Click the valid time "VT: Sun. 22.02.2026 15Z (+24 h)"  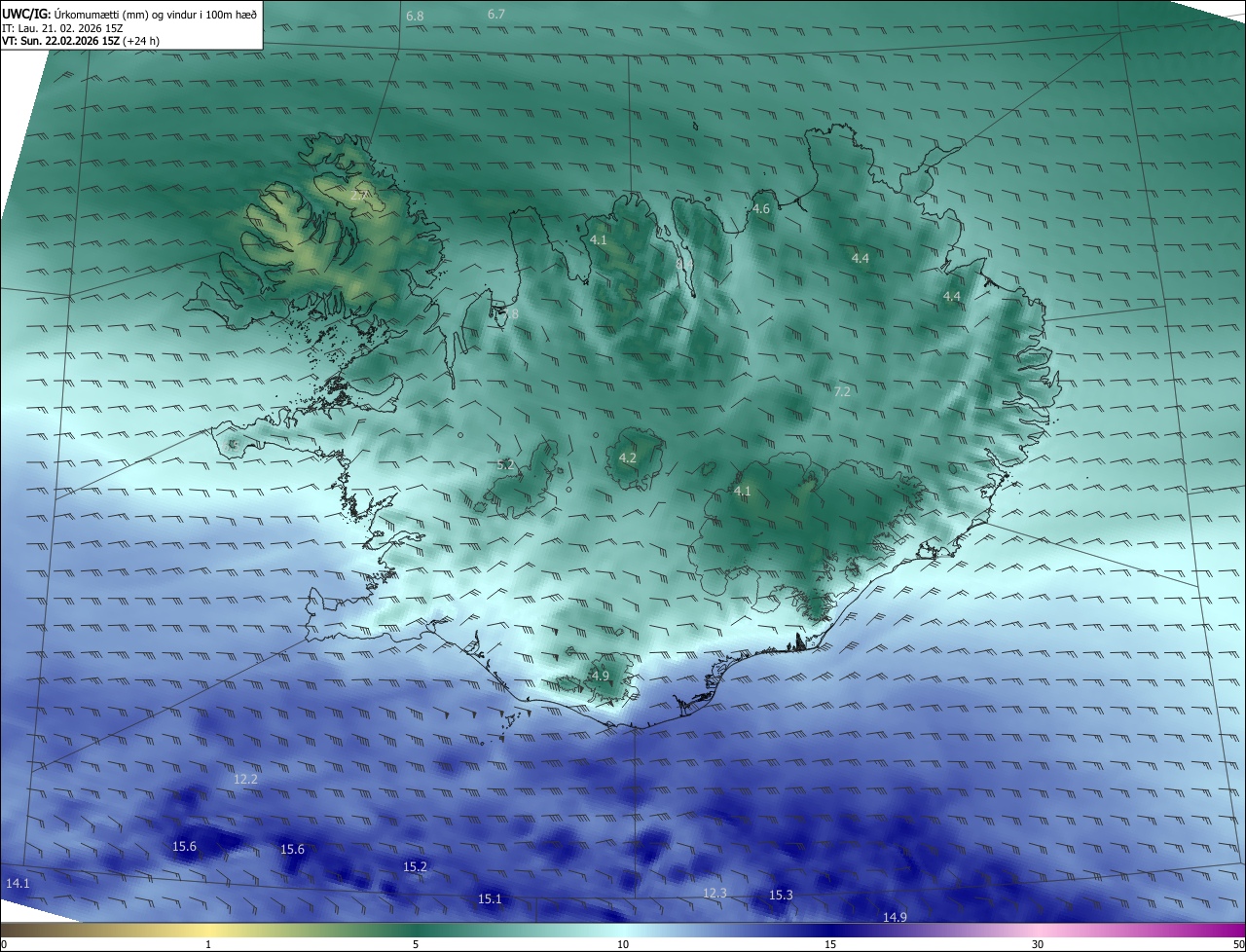(81, 42)
